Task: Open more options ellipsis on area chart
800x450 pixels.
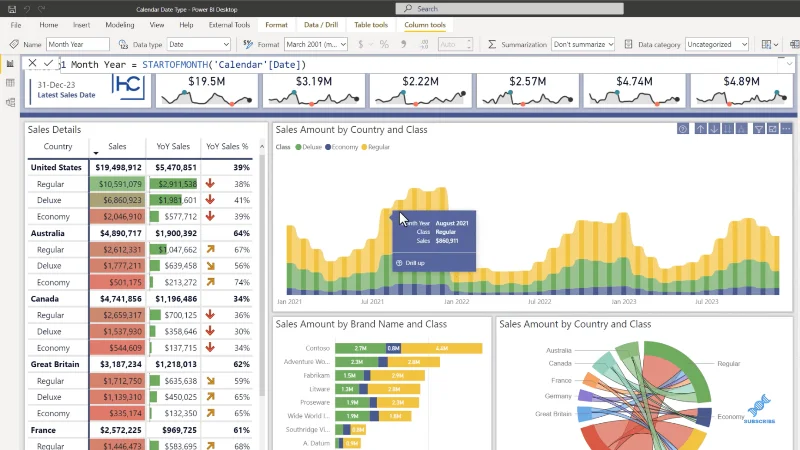Action: [x=786, y=129]
